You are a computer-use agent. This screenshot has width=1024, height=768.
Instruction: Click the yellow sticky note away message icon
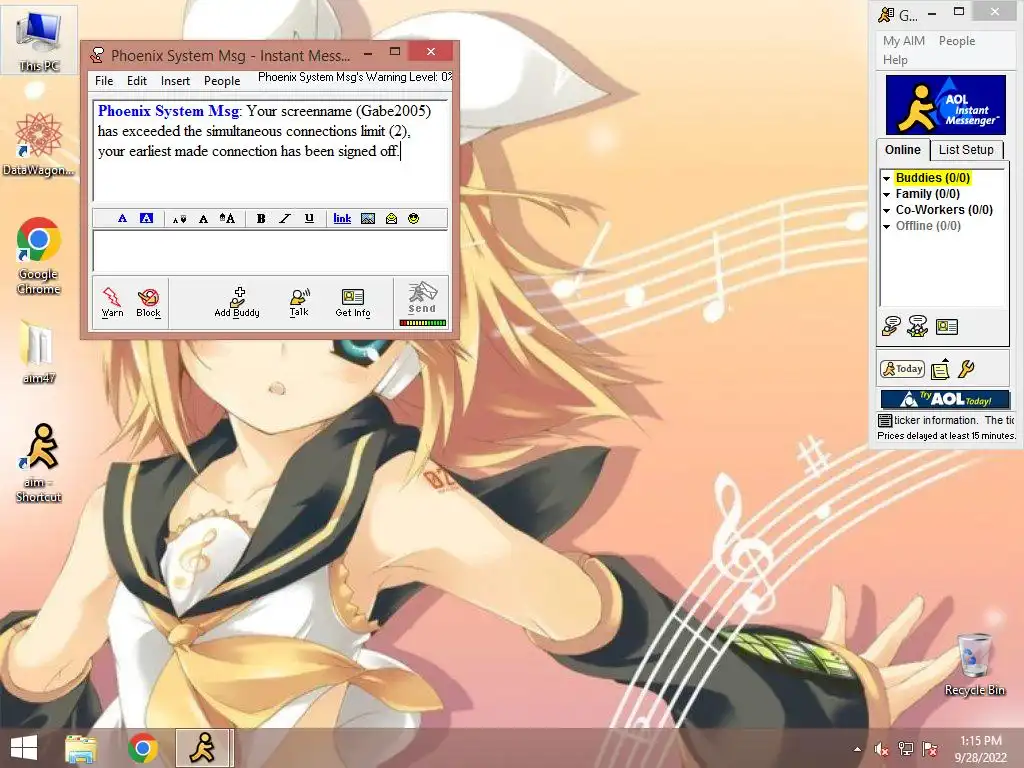940,369
